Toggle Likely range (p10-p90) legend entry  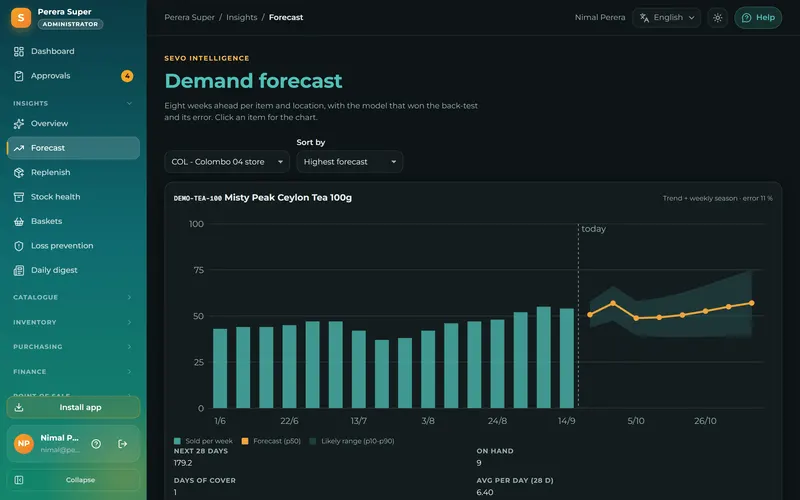click(352, 441)
